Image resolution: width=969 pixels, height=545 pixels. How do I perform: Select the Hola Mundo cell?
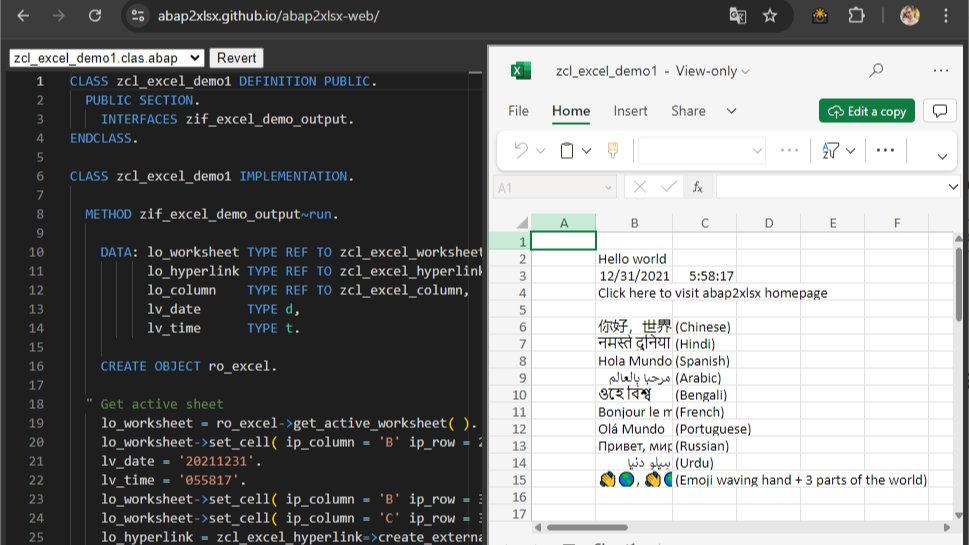pos(634,361)
